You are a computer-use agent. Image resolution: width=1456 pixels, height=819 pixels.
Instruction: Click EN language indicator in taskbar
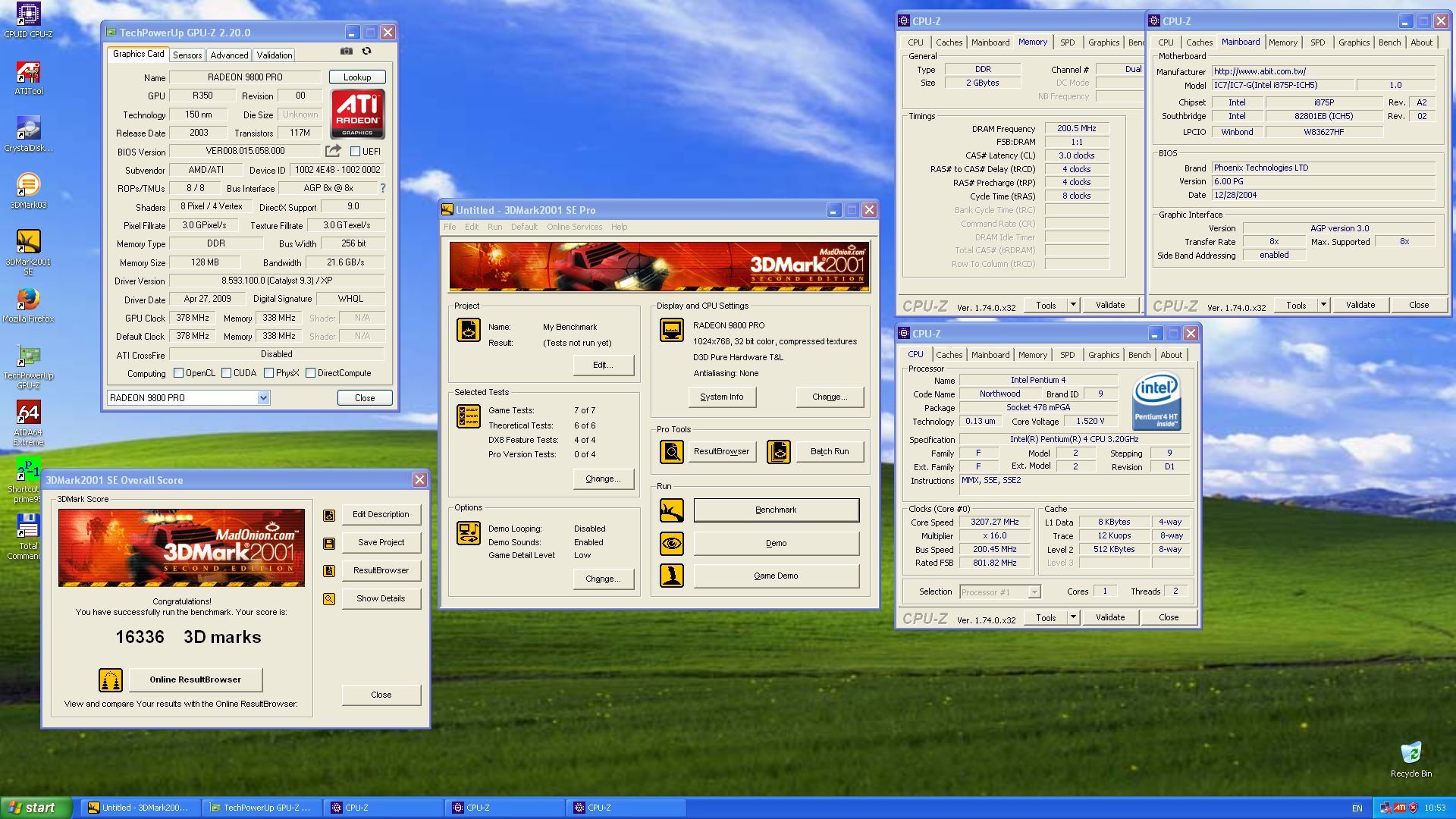[1357, 808]
